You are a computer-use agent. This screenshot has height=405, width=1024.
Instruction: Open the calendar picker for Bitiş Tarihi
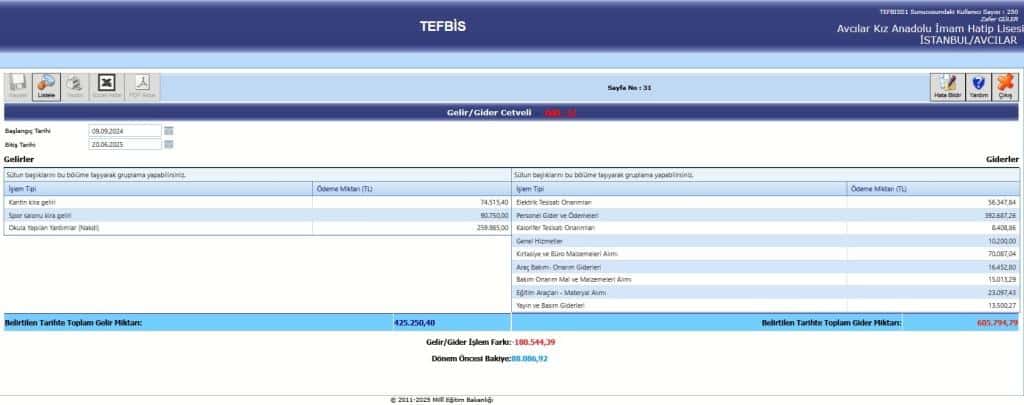(169, 145)
